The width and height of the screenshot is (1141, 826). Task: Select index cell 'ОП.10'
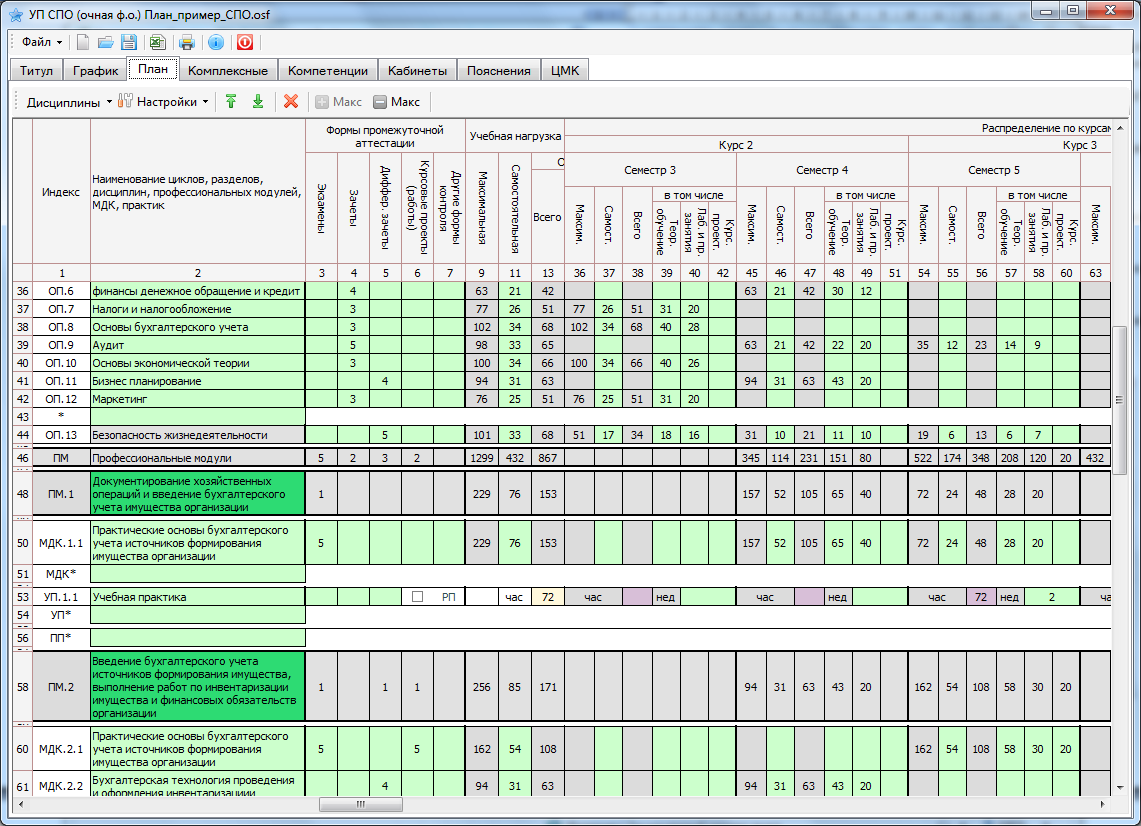click(x=61, y=363)
